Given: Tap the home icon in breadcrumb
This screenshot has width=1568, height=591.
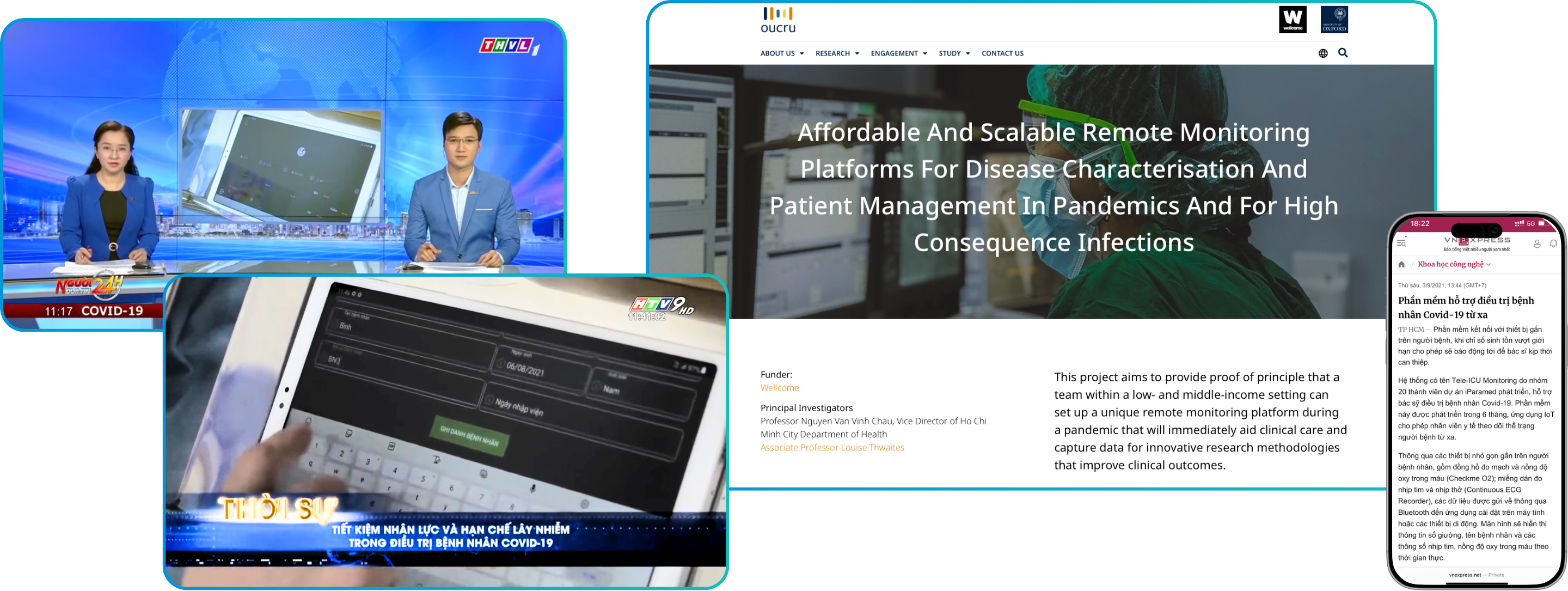Looking at the screenshot, I should tap(1402, 264).
